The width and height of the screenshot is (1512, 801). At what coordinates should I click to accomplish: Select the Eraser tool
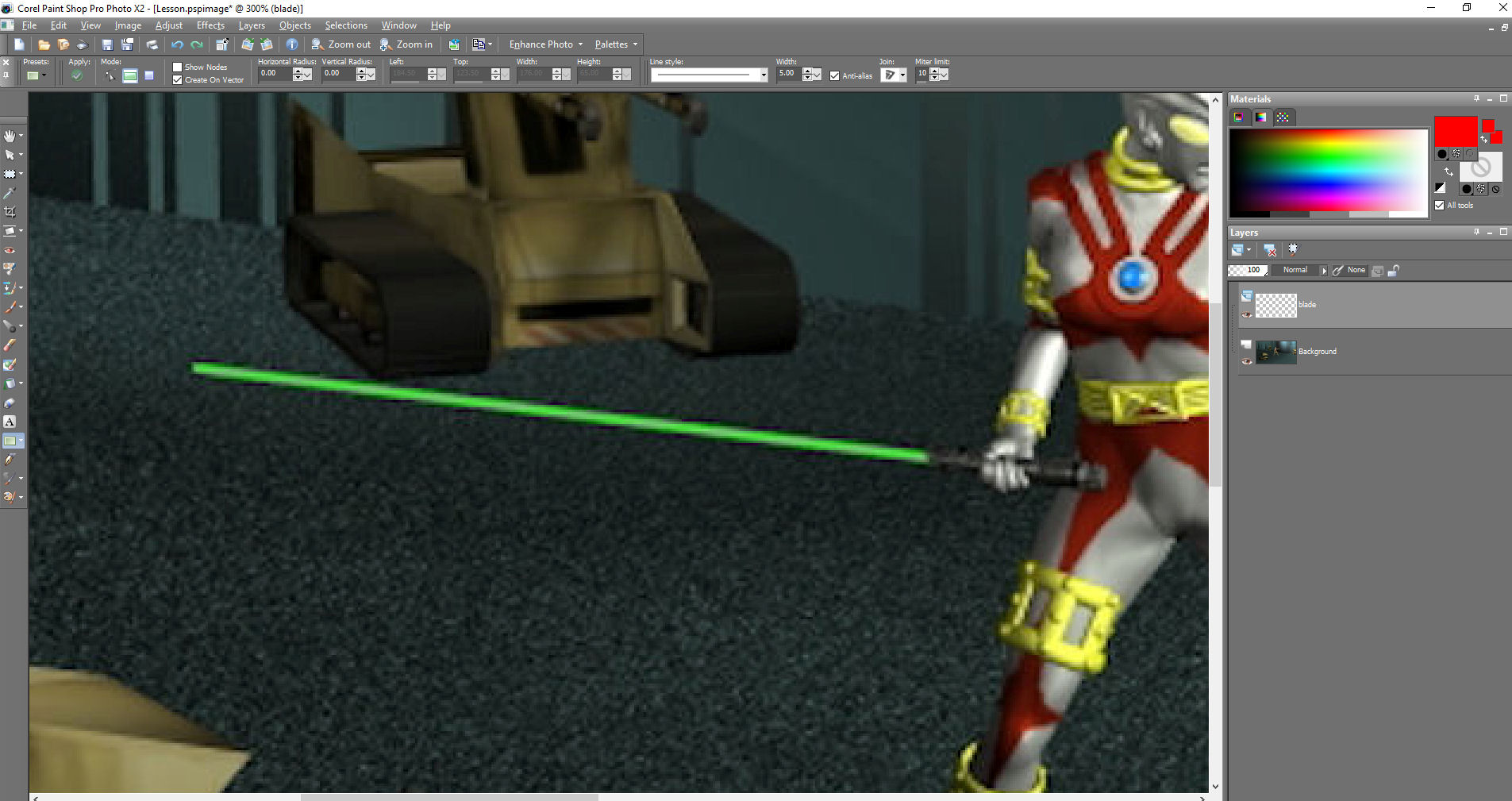coord(10,345)
